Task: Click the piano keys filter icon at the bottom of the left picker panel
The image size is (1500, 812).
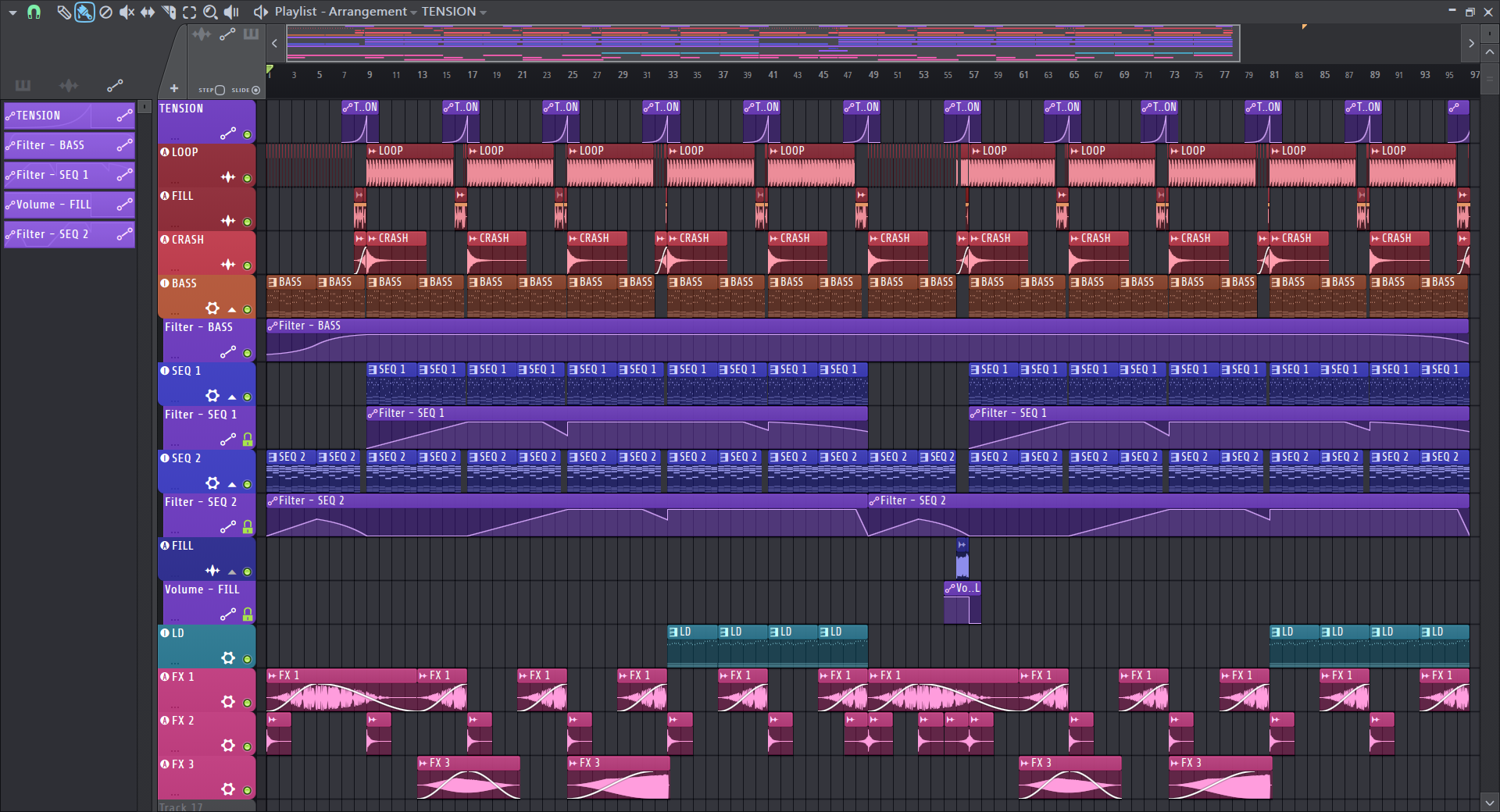Action: pos(23,85)
